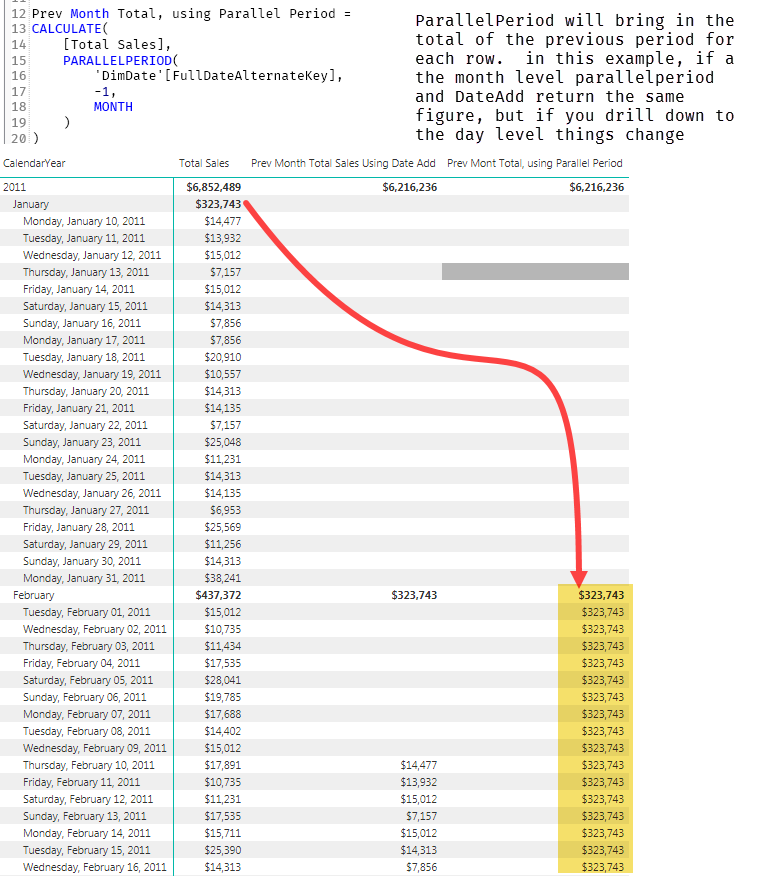Click 'DimDate'[FullDateAlternateKey] in the formula
Screen dimensions: 764x876
click(x=215, y=75)
